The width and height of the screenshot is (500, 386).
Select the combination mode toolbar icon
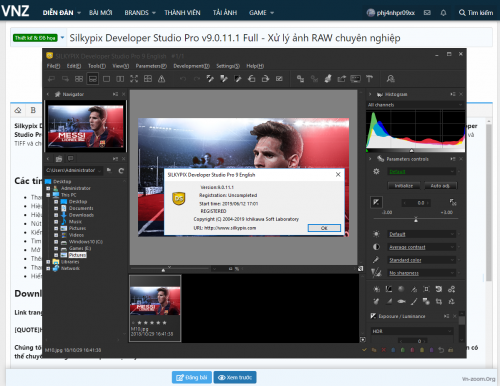click(x=93, y=79)
